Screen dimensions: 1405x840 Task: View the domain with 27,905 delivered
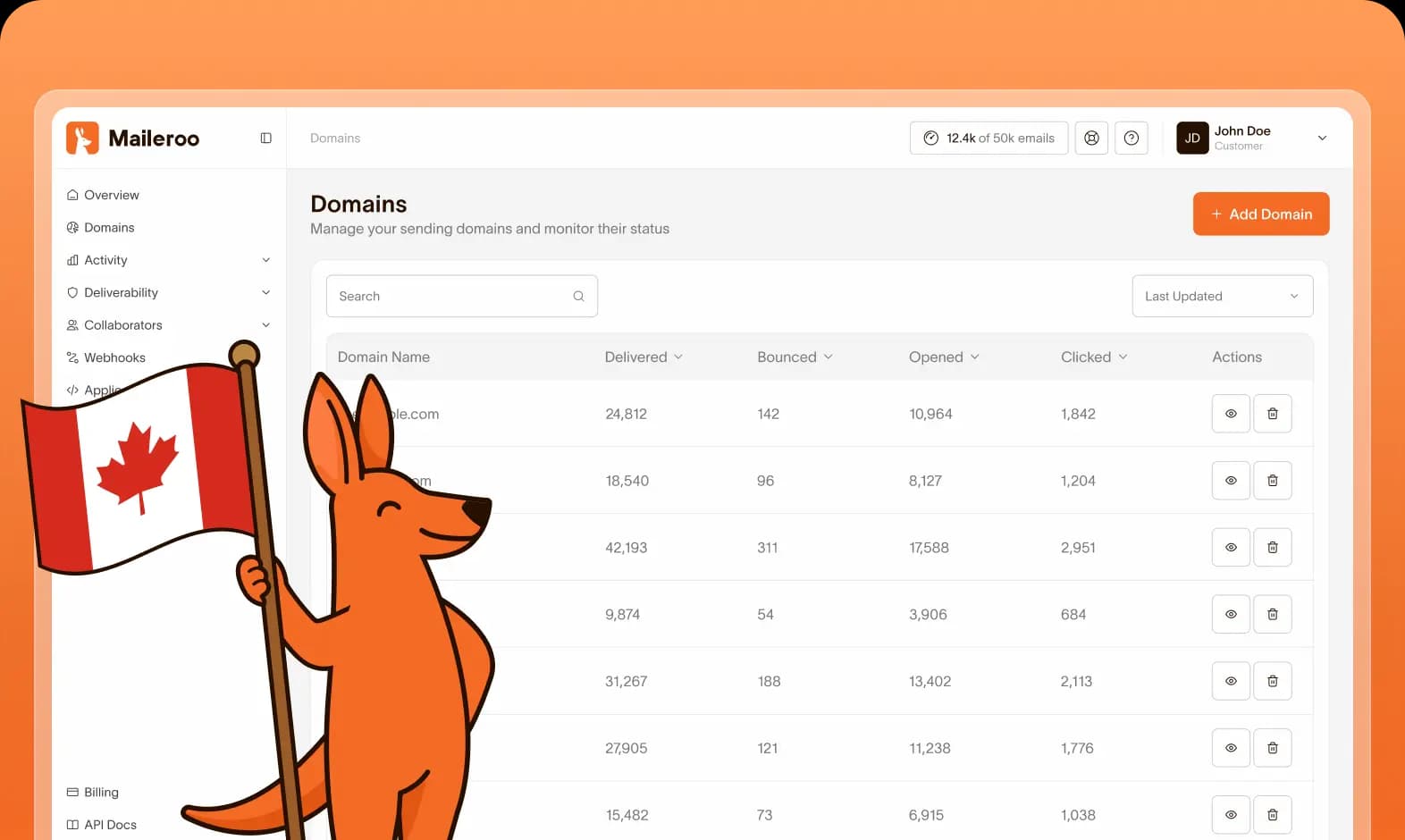pyautogui.click(x=1231, y=748)
